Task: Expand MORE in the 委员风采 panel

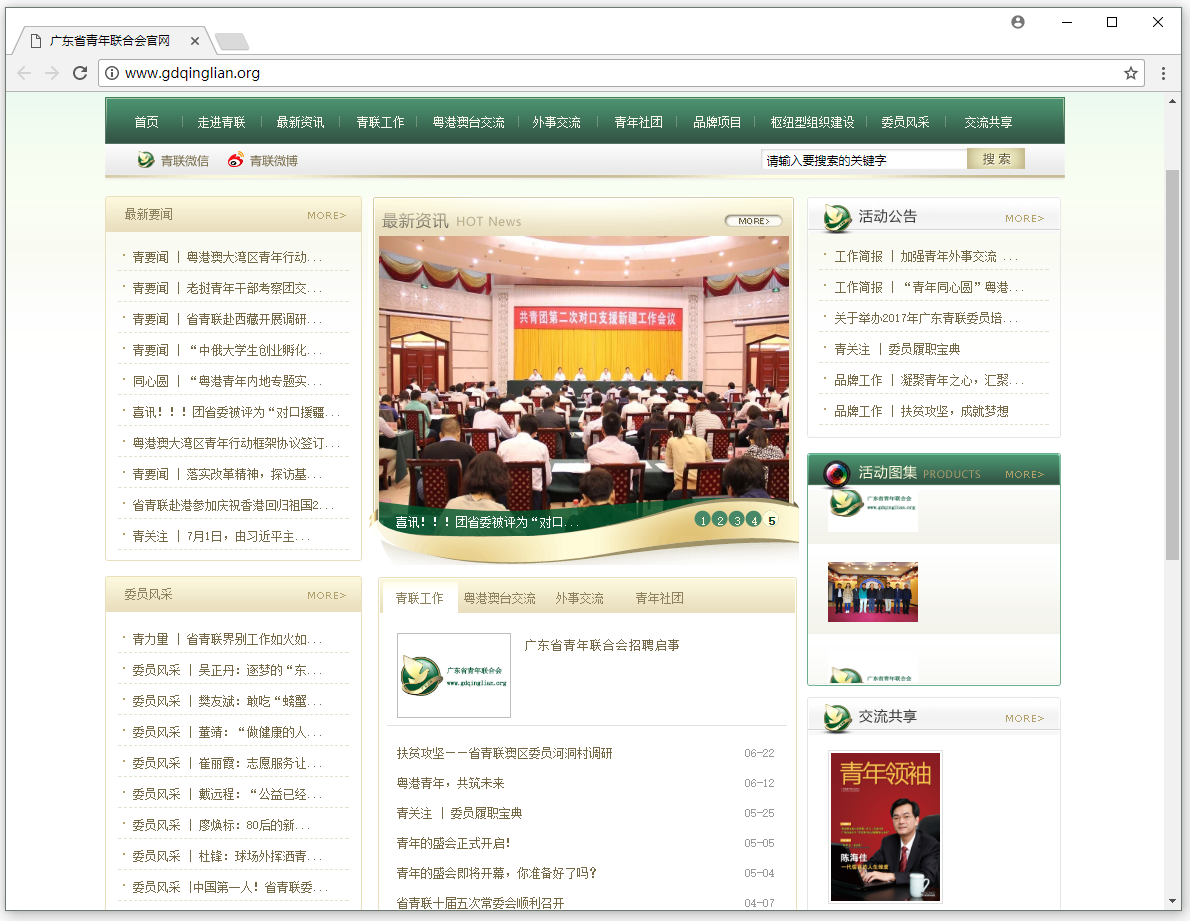Action: point(326,595)
